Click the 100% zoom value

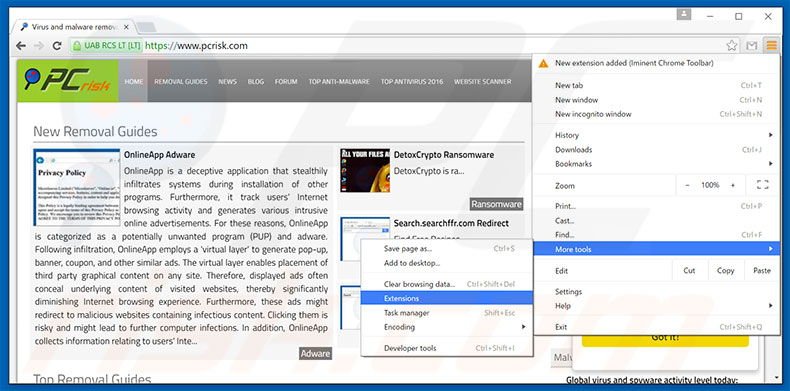(710, 185)
